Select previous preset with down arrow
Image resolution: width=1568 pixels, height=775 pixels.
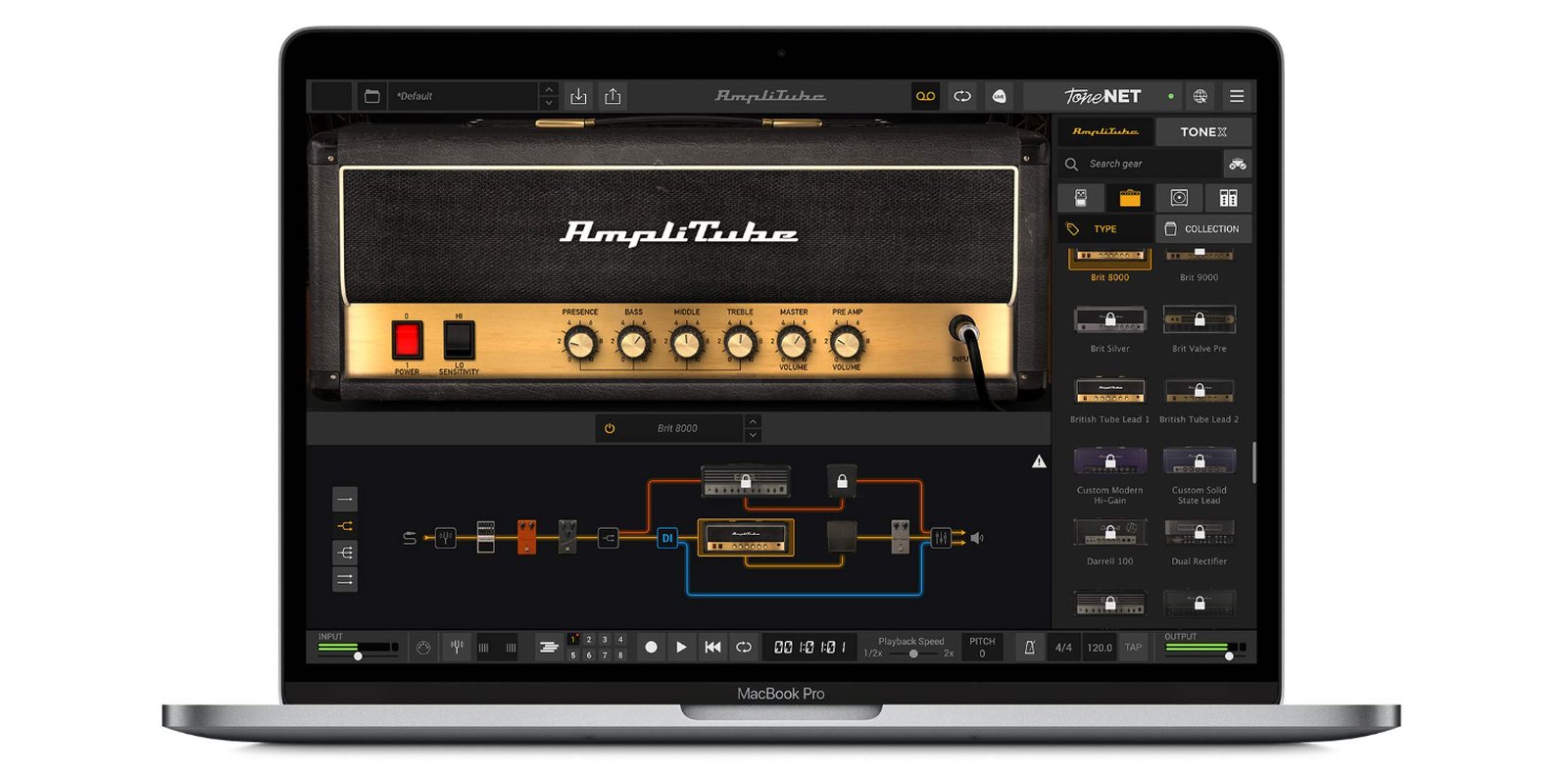pyautogui.click(x=549, y=102)
